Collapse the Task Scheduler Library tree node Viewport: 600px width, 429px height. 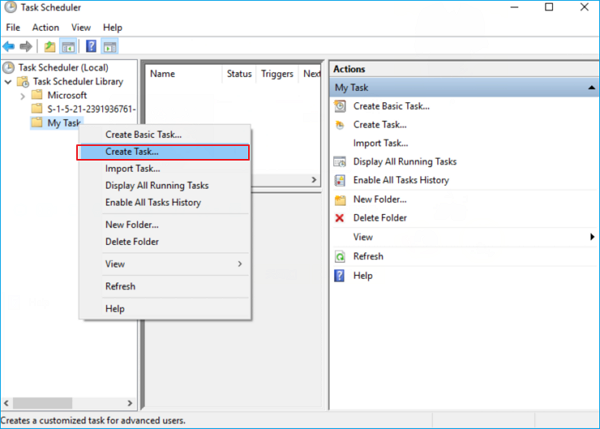click(x=9, y=82)
